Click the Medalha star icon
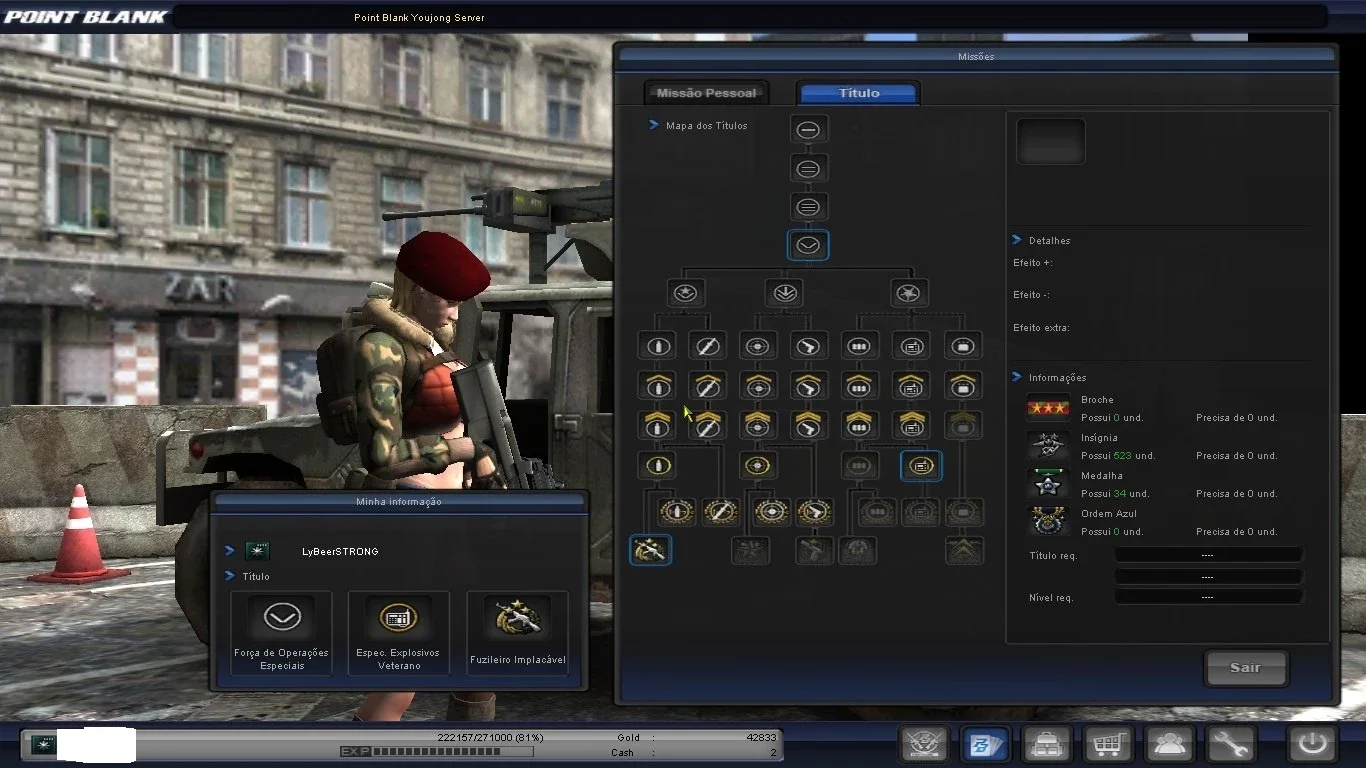Image resolution: width=1366 pixels, height=768 pixels. [1048, 484]
